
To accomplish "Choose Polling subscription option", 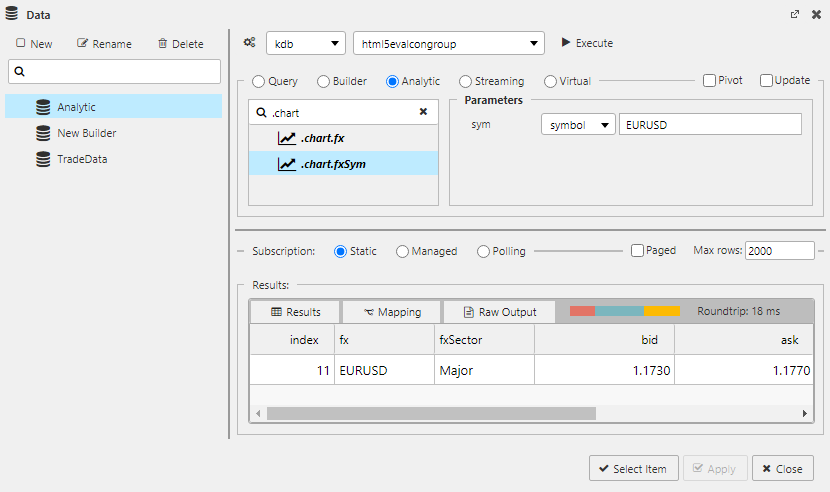I will coord(484,251).
